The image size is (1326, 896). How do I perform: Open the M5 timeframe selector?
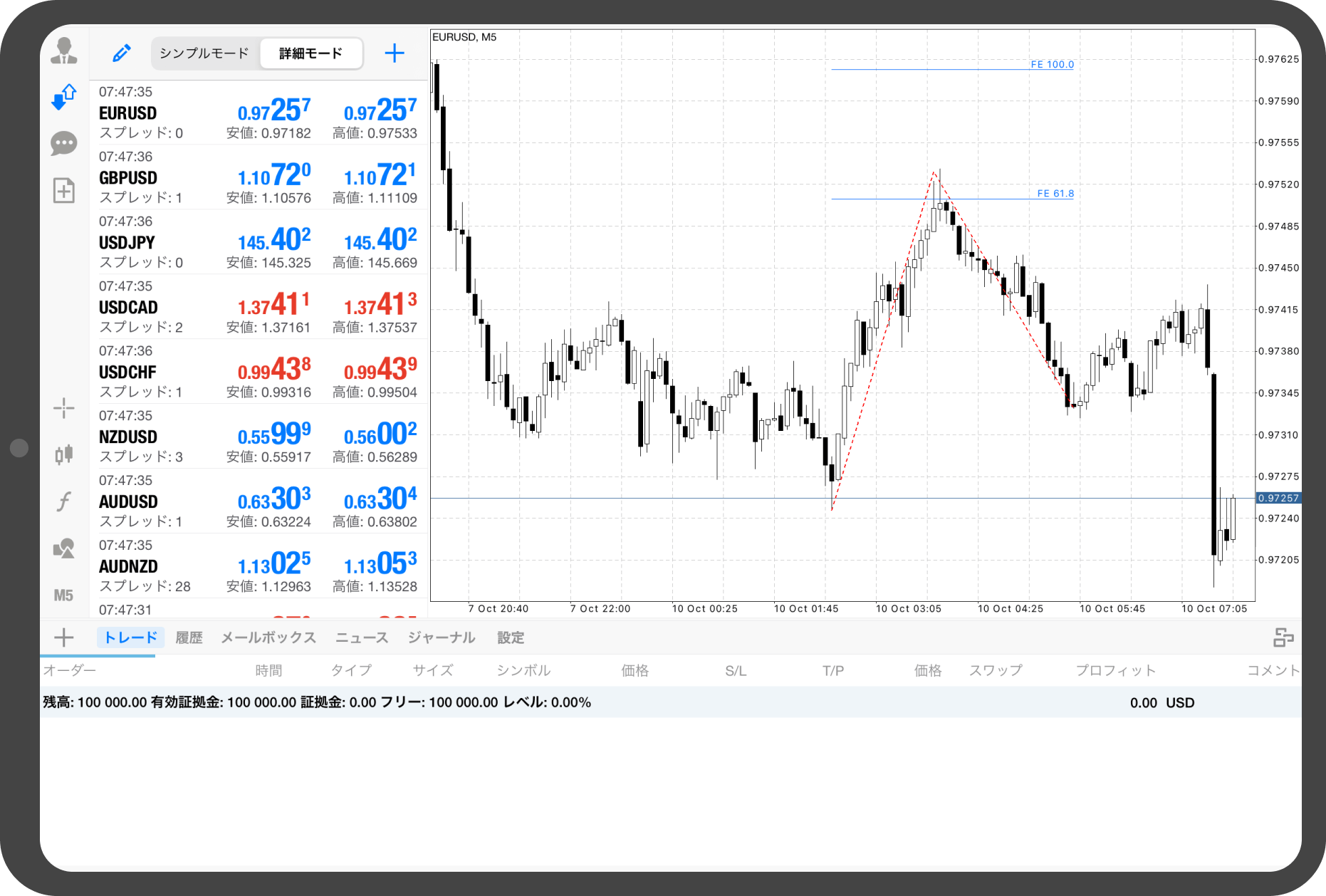click(x=64, y=595)
